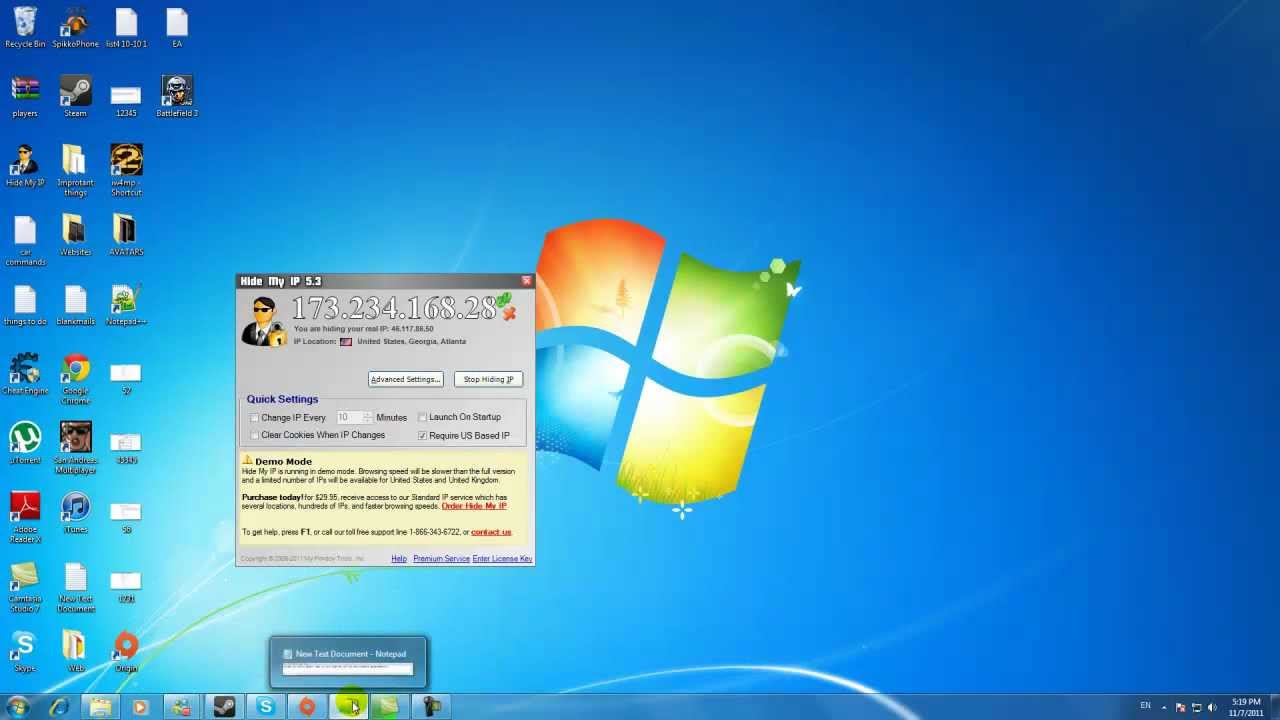Open the Windows Start menu orb
The width and height of the screenshot is (1280, 720).
point(17,707)
